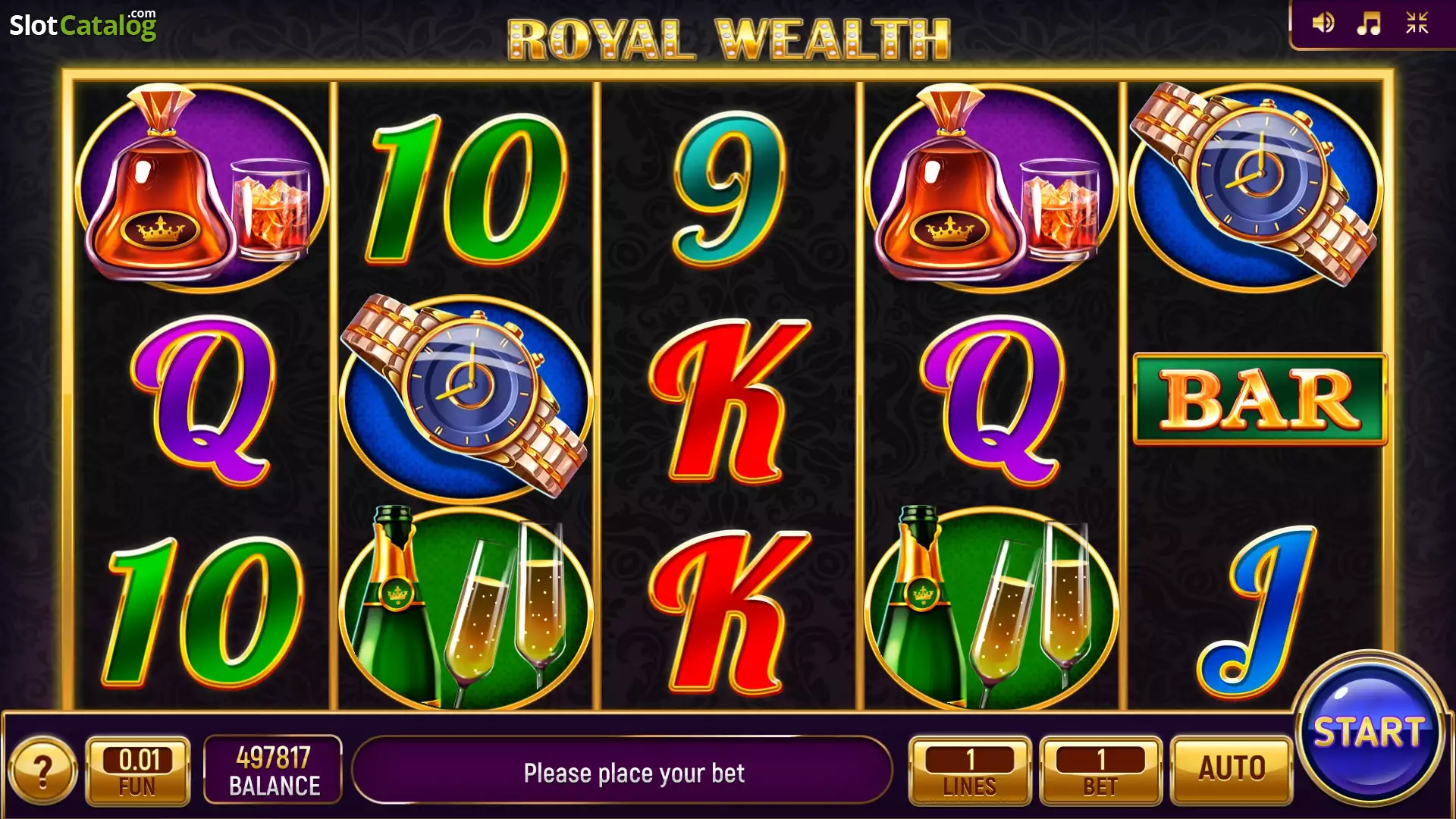The height and width of the screenshot is (819, 1456).
Task: Click the purple Q symbol on reel one
Action: [x=203, y=400]
